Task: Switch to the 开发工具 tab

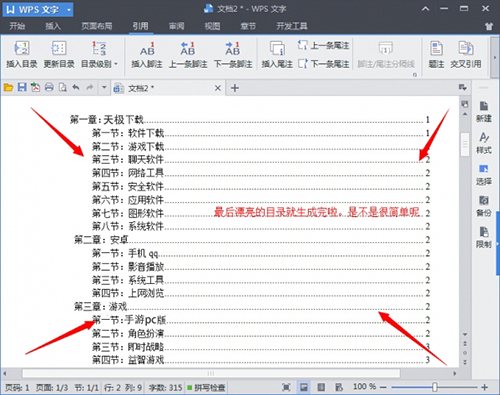Action: (292, 26)
